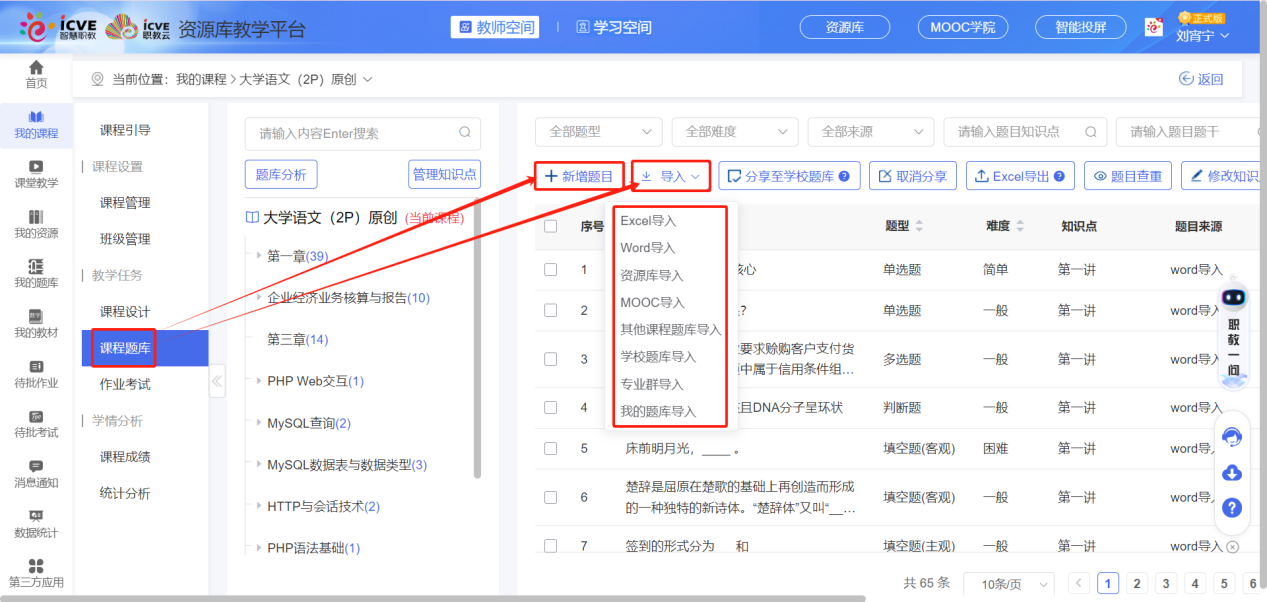Open the 导入 import dropdown
This screenshot has width=1267, height=602.
coord(670,175)
